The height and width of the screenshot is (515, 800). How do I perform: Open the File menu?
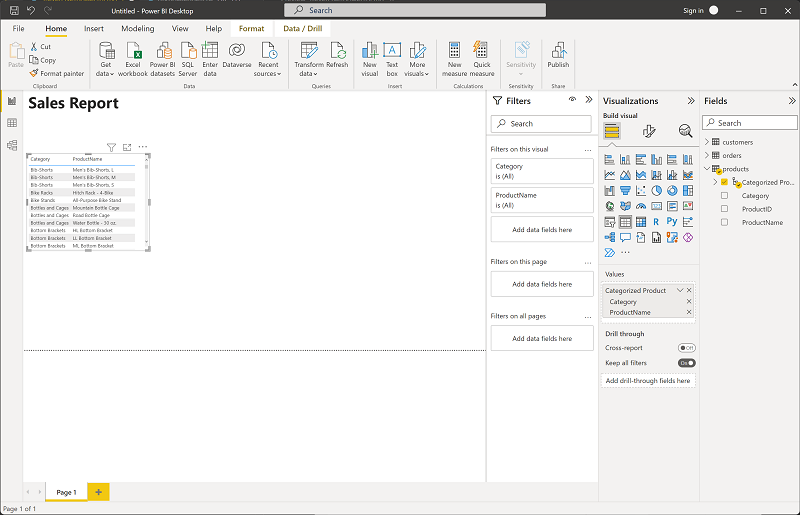pos(18,29)
